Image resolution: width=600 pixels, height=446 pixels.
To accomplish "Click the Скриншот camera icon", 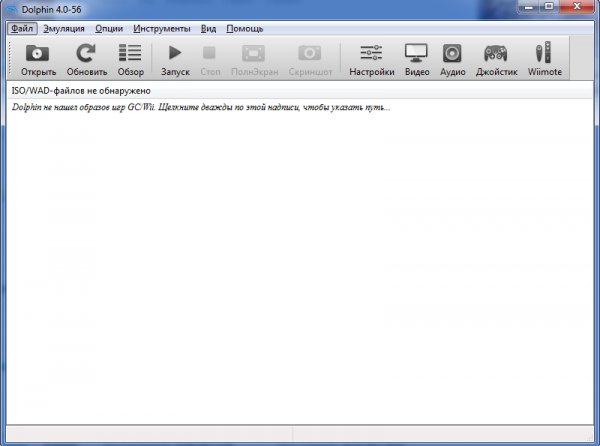I will 310,53.
